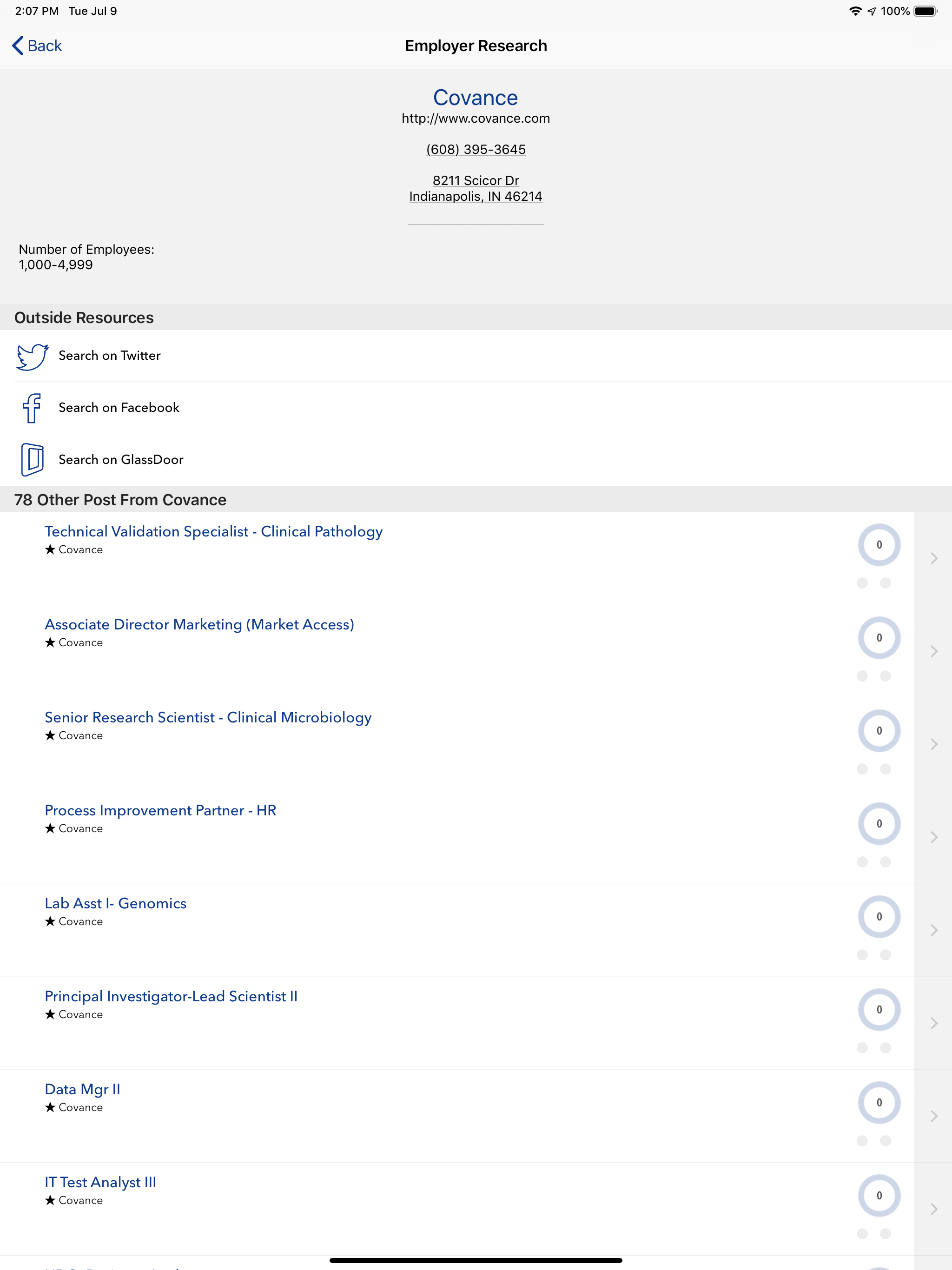952x1270 pixels.
Task: Tap star icon under Data Mgr II
Action: point(51,1107)
